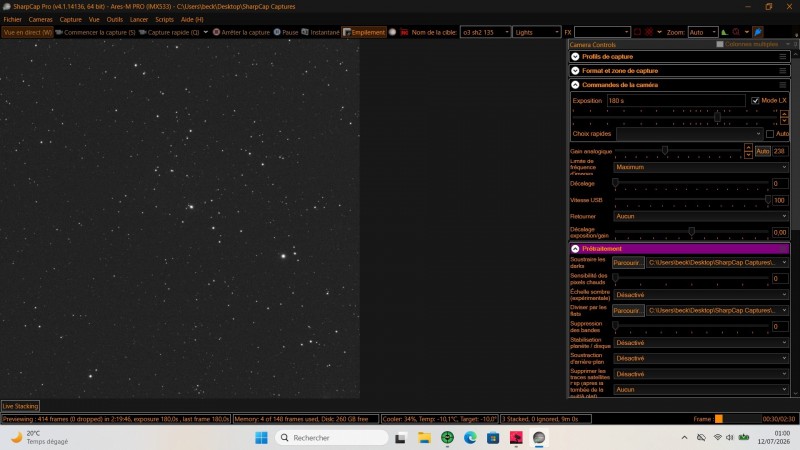Stop capture with Arrêter la capture
Viewport: 800px width, 450px height.
point(241,32)
